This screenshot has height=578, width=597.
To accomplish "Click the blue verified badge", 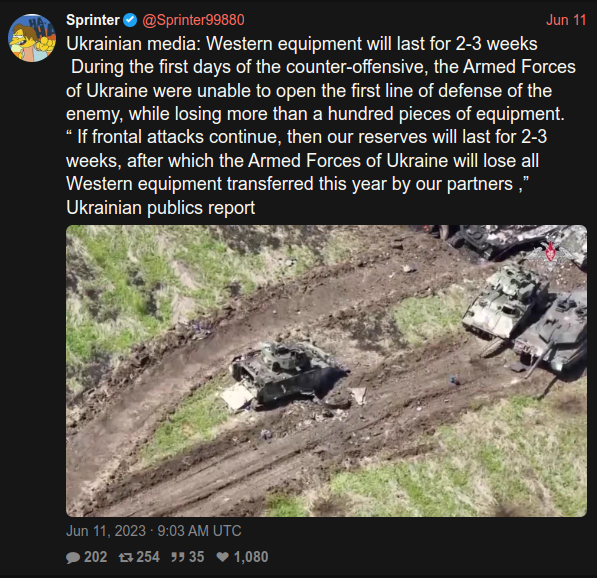I will 130,20.
